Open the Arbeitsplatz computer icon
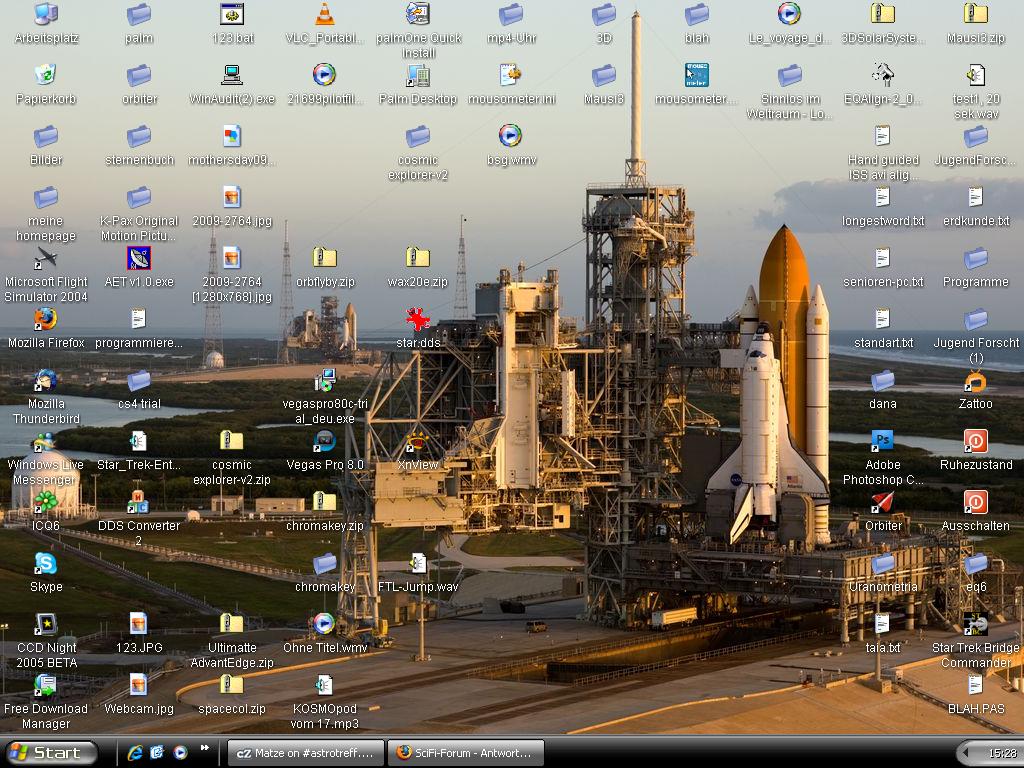 click(45, 15)
